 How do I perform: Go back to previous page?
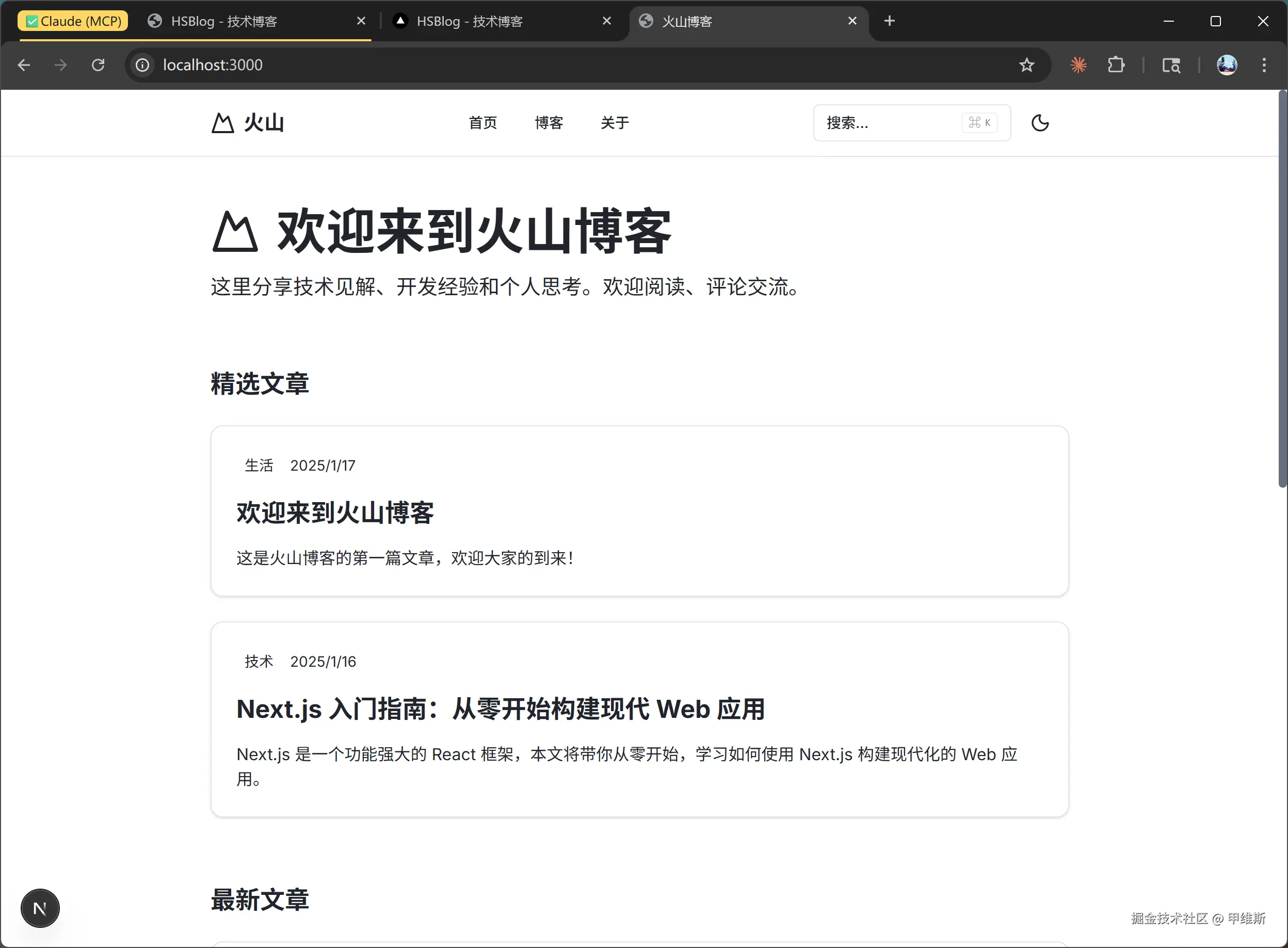click(x=24, y=65)
